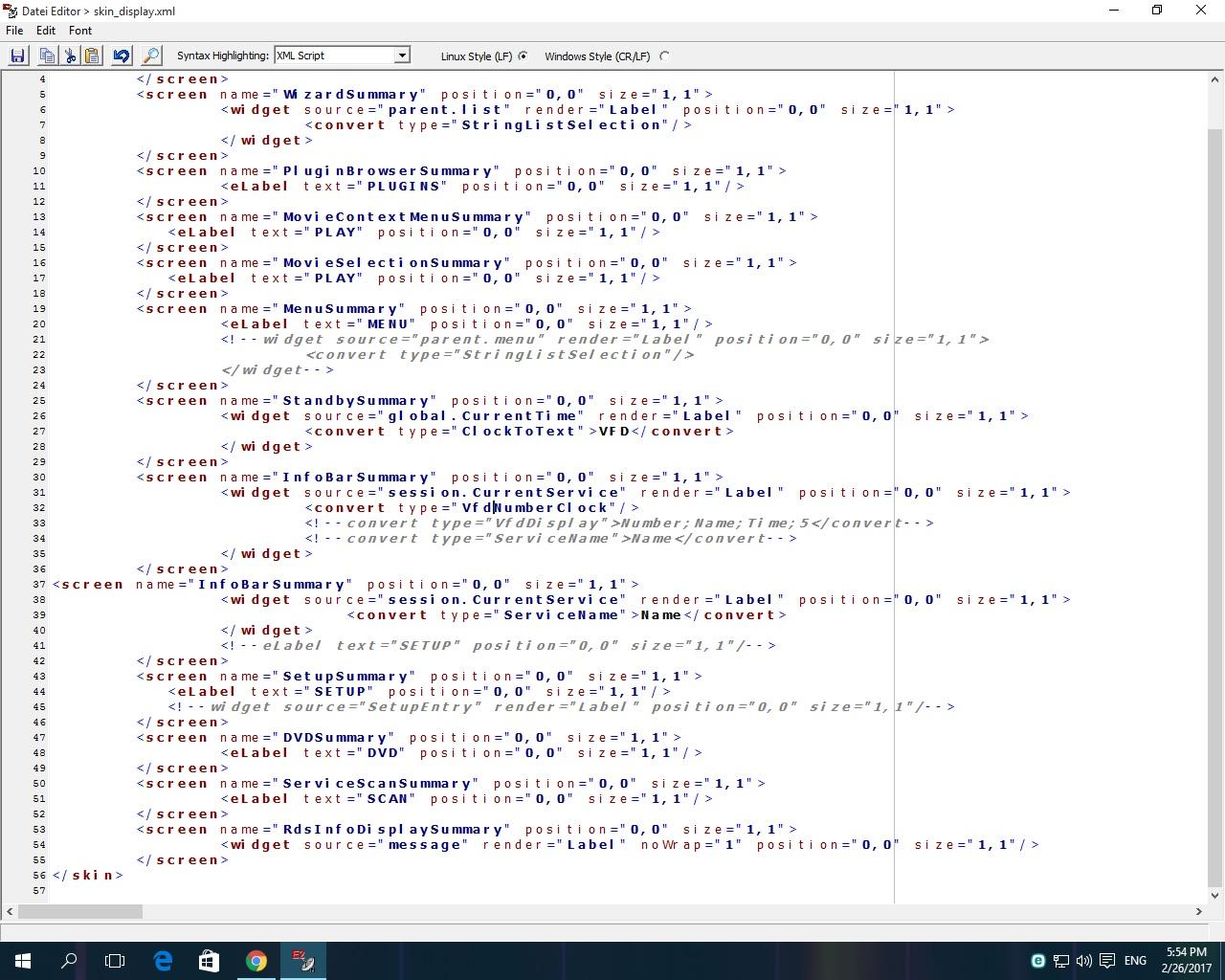Click the volume speaker tray icon
1225x980 pixels.
click(x=1083, y=961)
